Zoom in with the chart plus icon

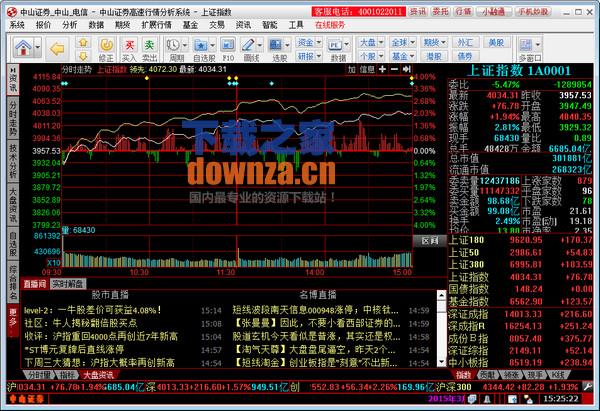[382, 69]
